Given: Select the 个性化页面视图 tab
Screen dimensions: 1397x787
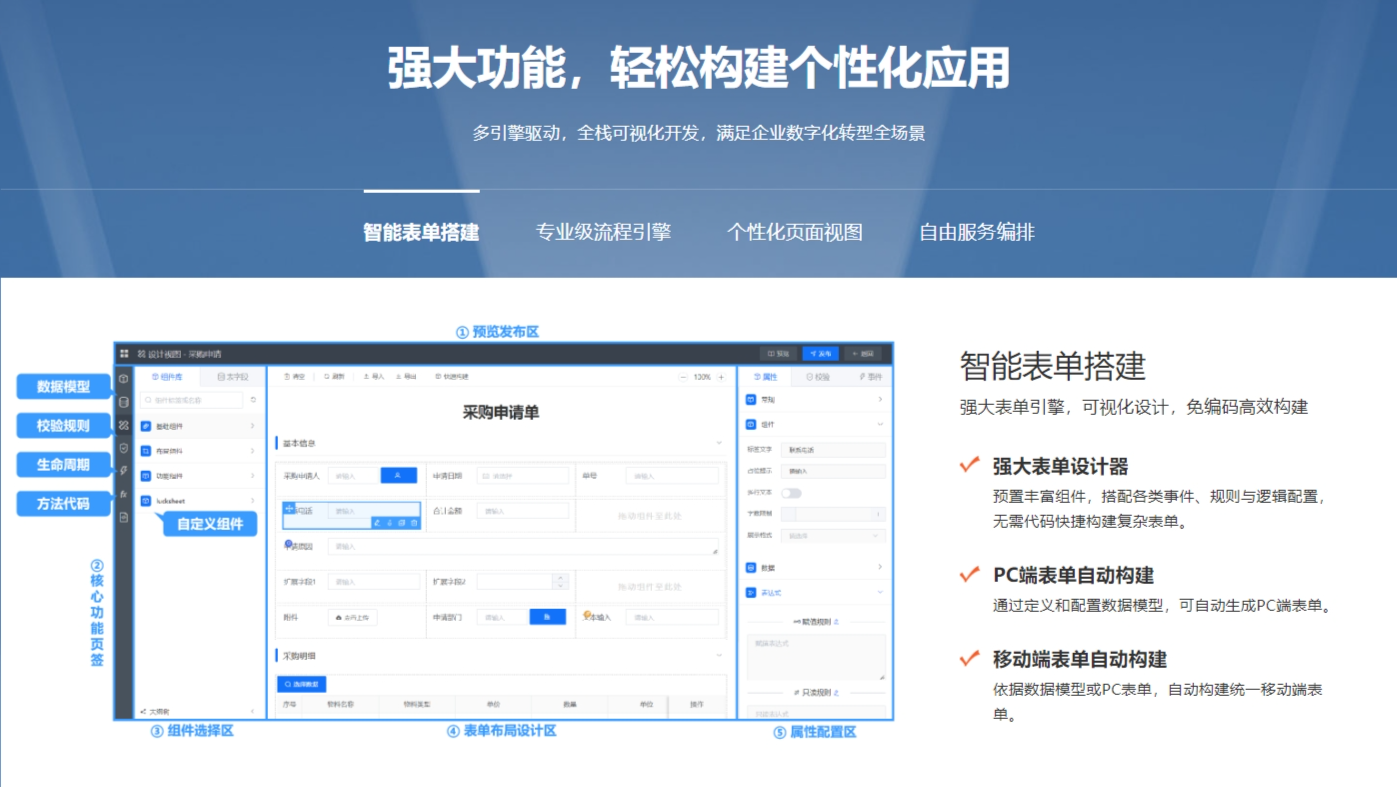Looking at the screenshot, I should pyautogui.click(x=794, y=233).
